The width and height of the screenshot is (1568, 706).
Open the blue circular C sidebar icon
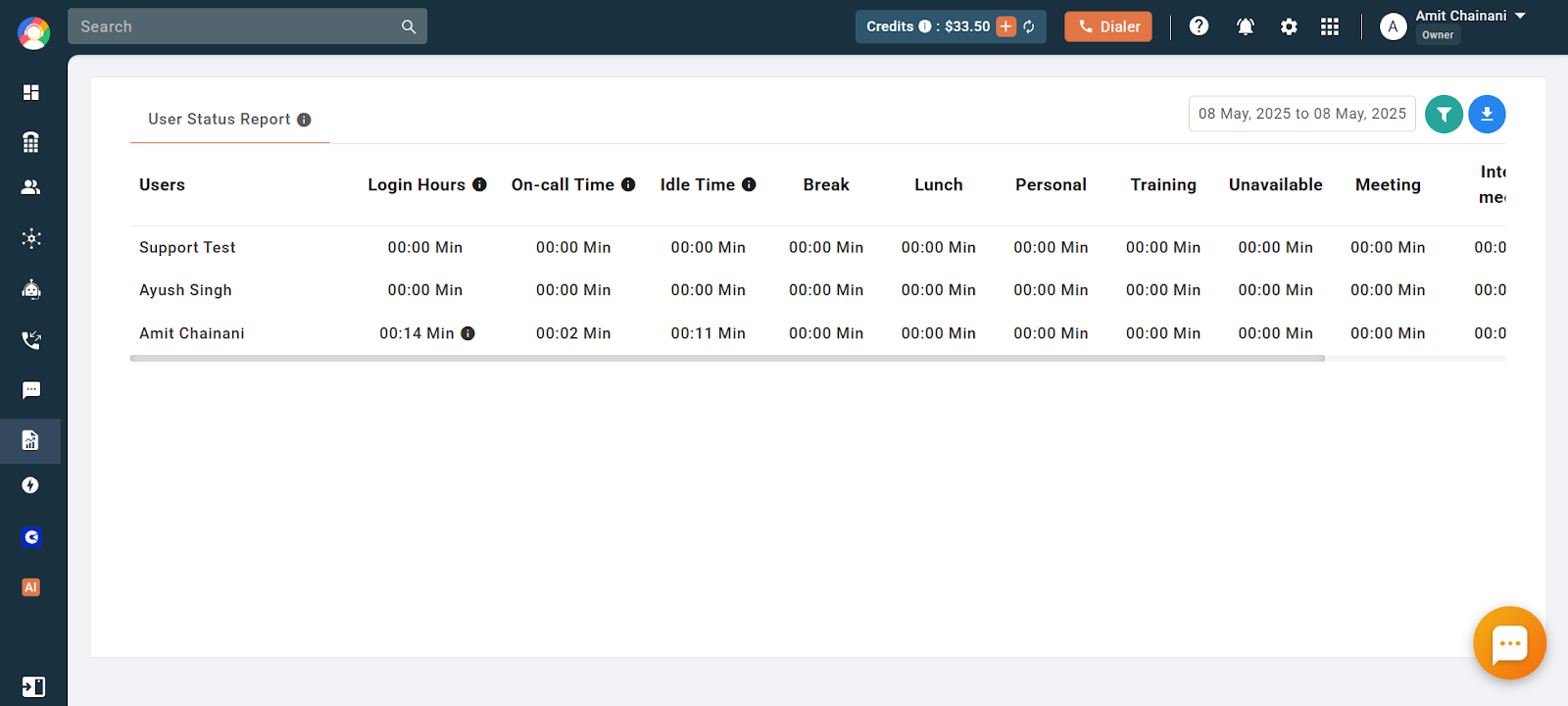click(30, 537)
